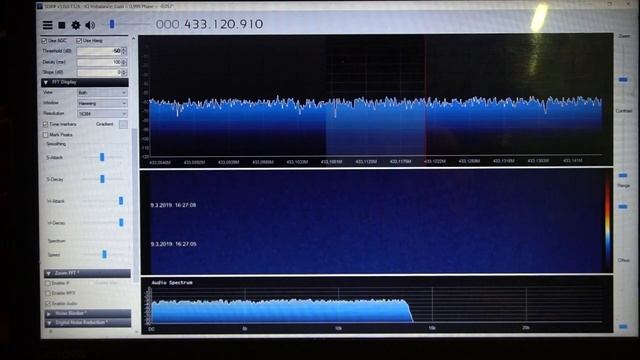Open the Window dropdown set to Hamming
This screenshot has width=640, height=360.
[102, 103]
